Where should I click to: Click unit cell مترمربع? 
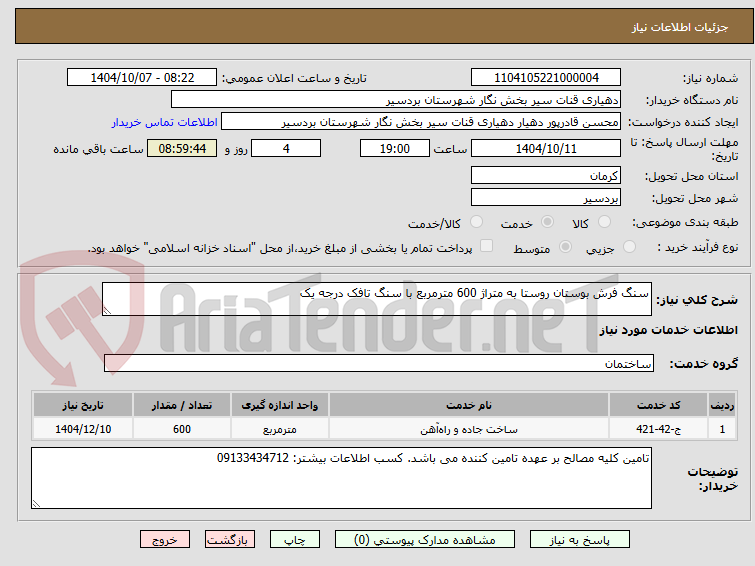[x=280, y=429]
